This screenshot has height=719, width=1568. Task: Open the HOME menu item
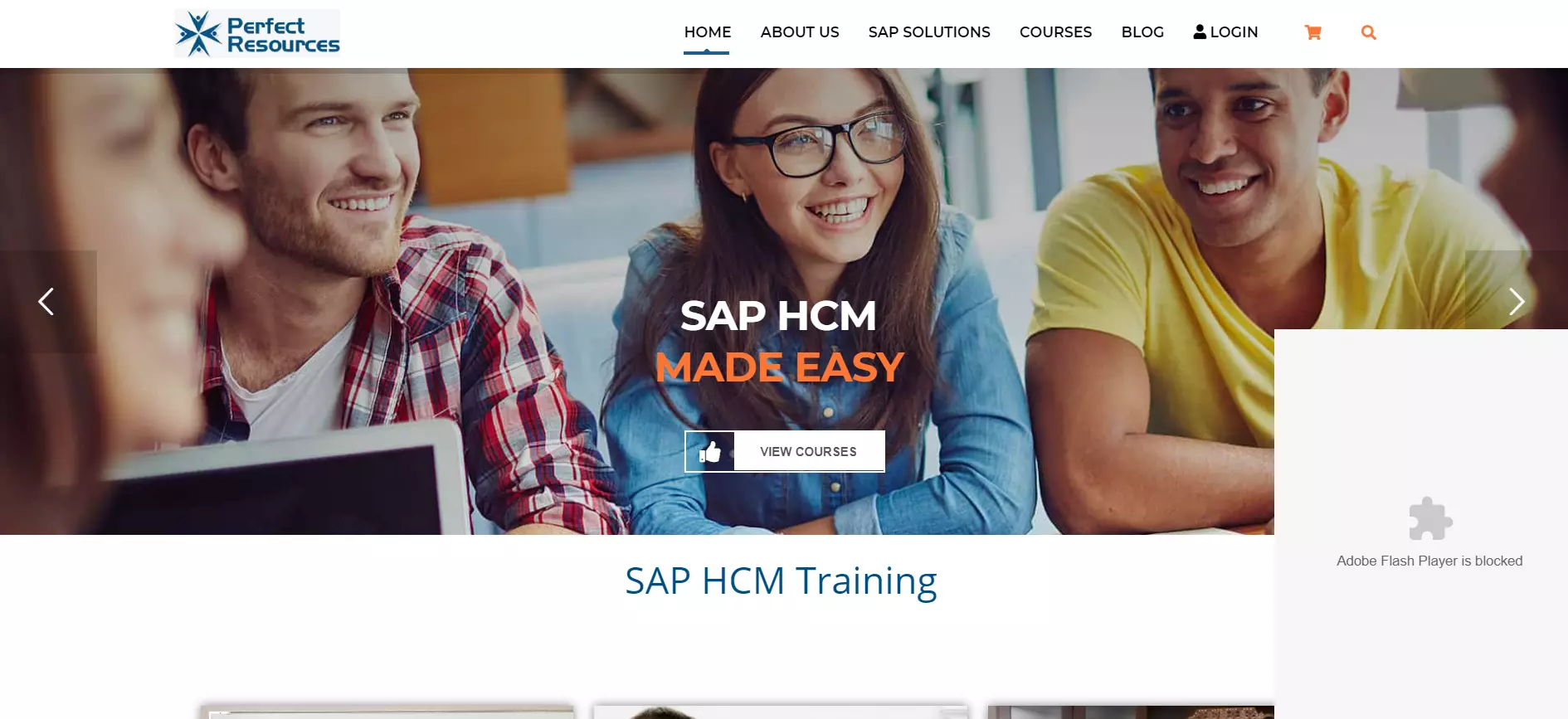click(x=707, y=32)
